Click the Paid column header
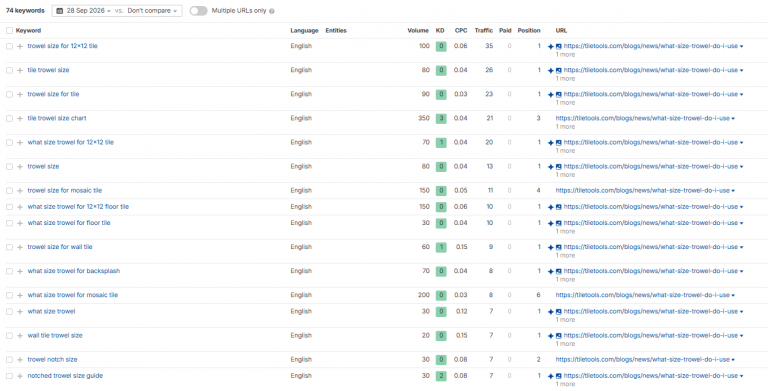This screenshot has height=391, width=768. pyautogui.click(x=505, y=30)
